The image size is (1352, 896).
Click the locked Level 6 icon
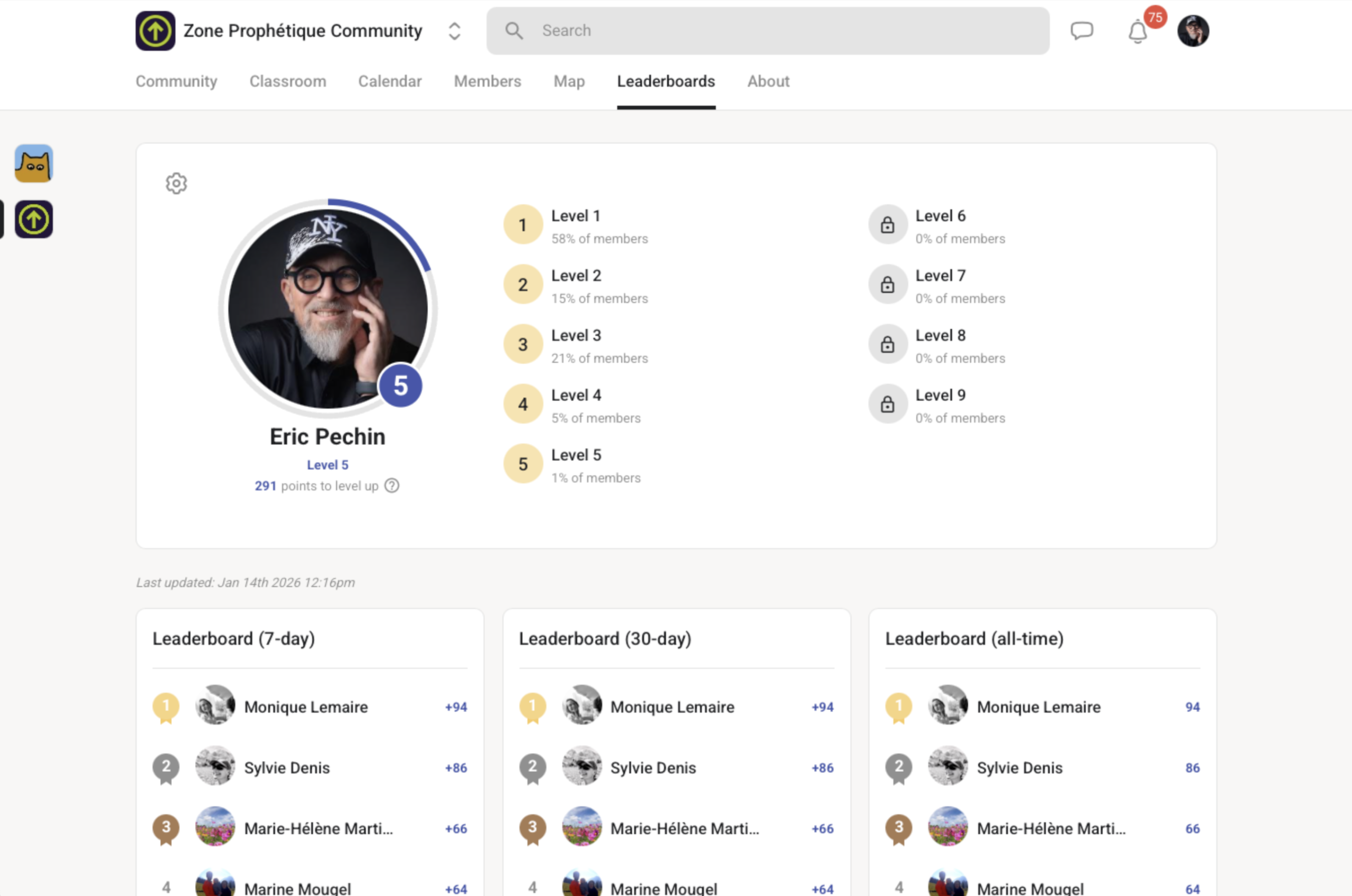887,224
